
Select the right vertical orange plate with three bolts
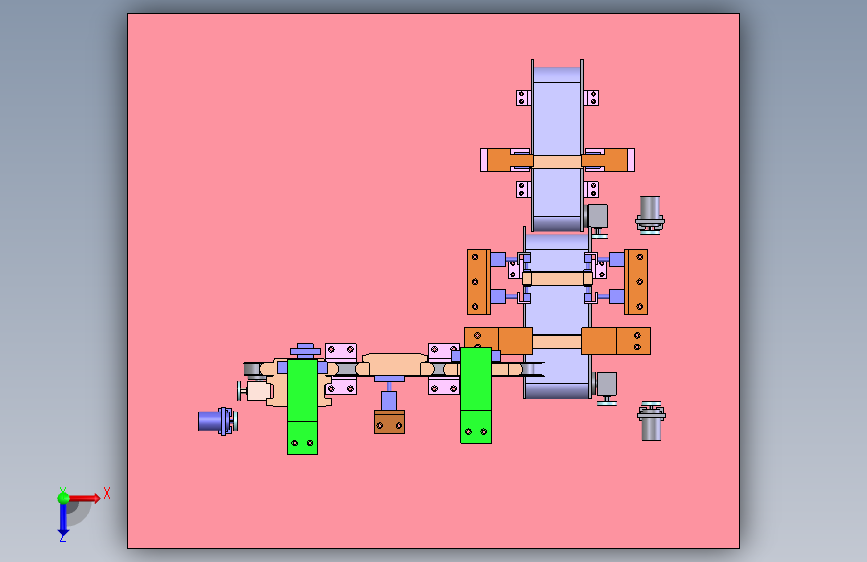click(x=636, y=282)
